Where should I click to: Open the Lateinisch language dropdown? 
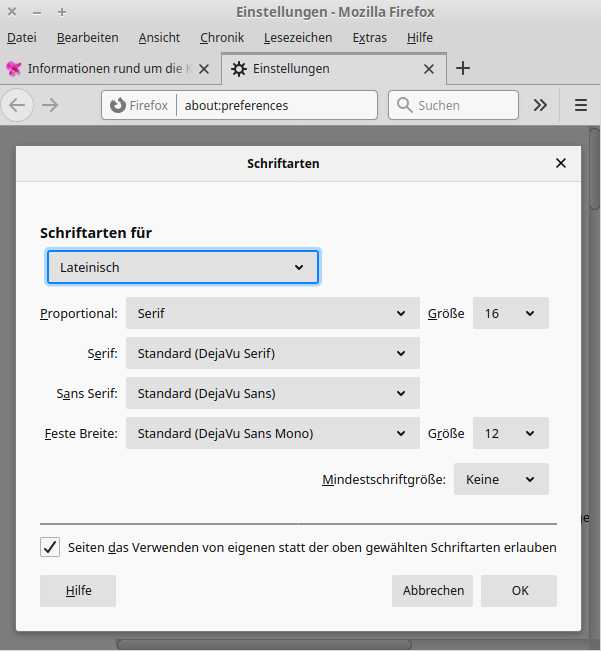183,267
